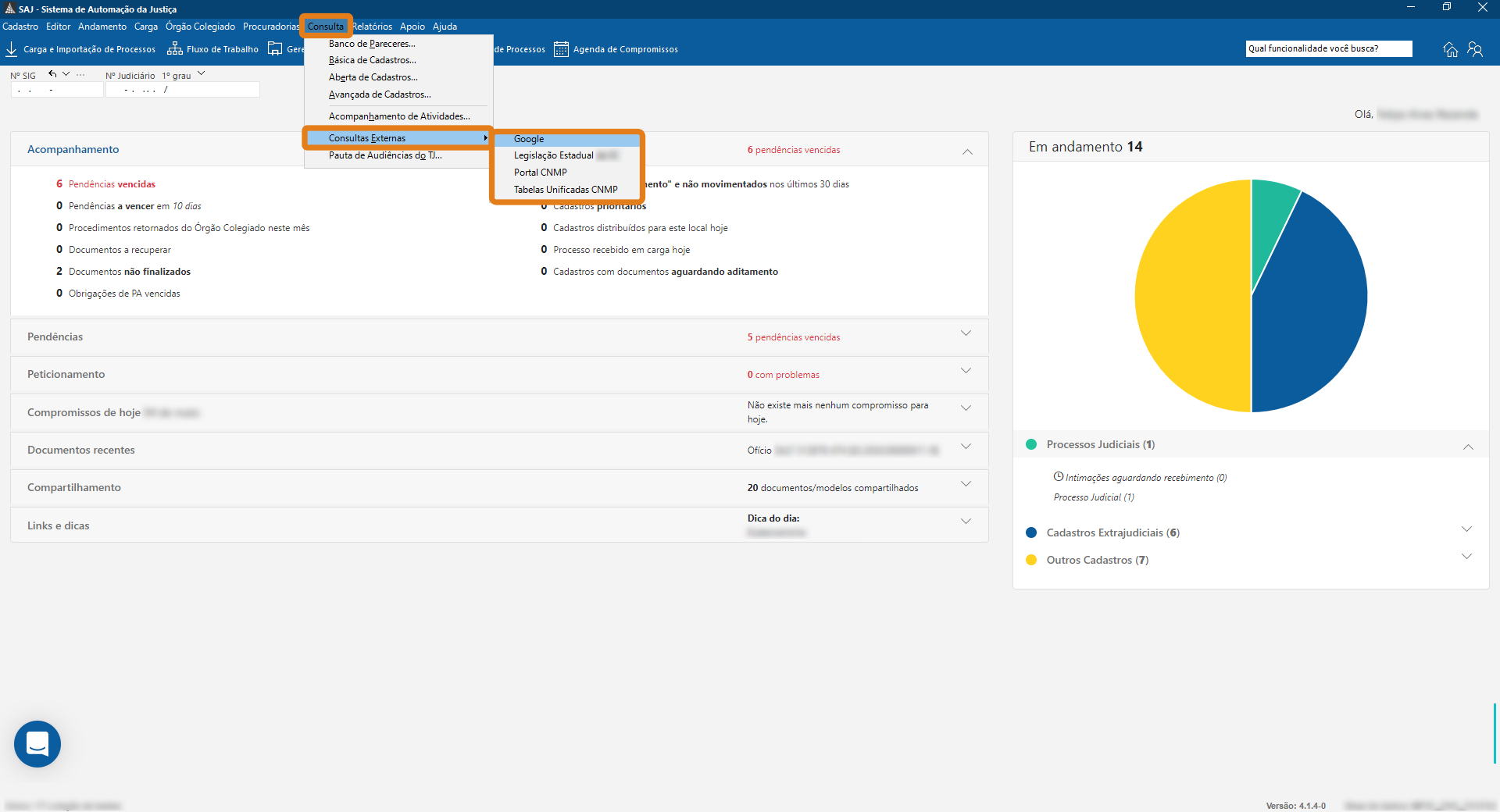Select Pauta de Audiências do TJ entry

398,155
